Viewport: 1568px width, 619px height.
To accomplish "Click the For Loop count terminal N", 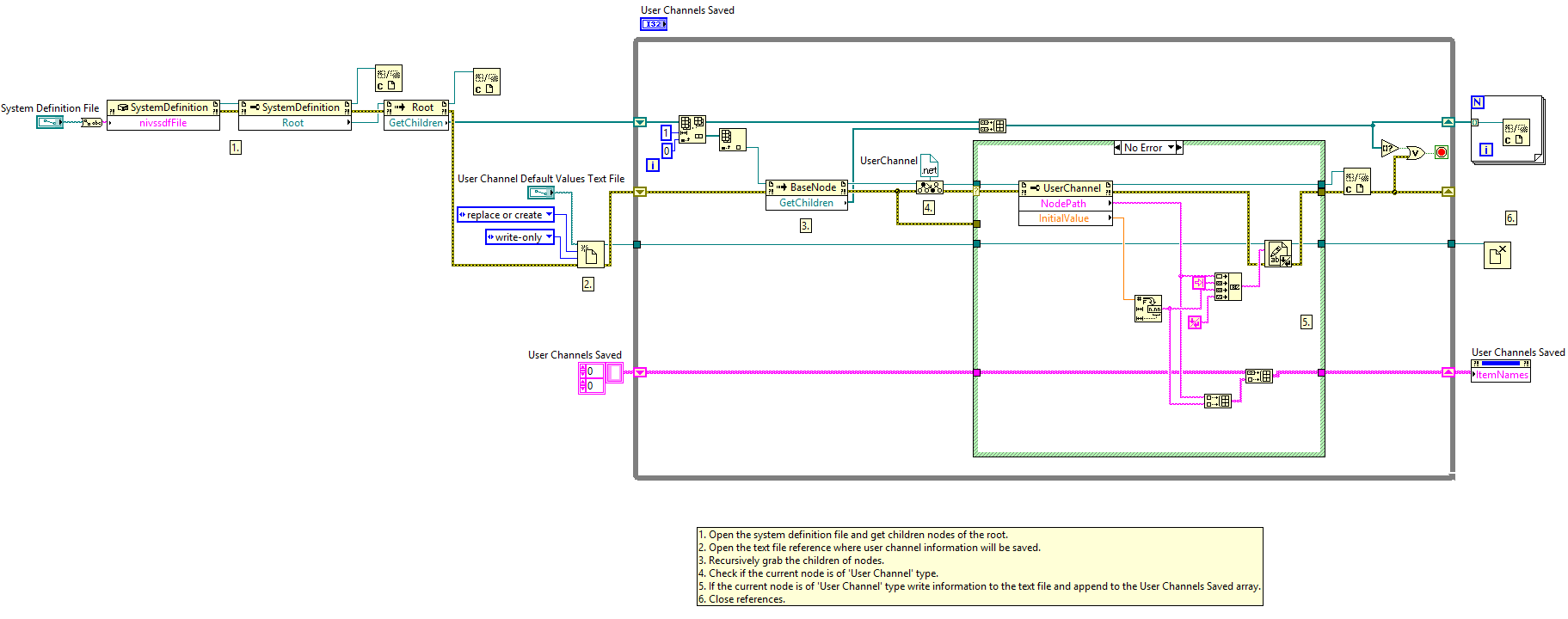I will click(1478, 102).
